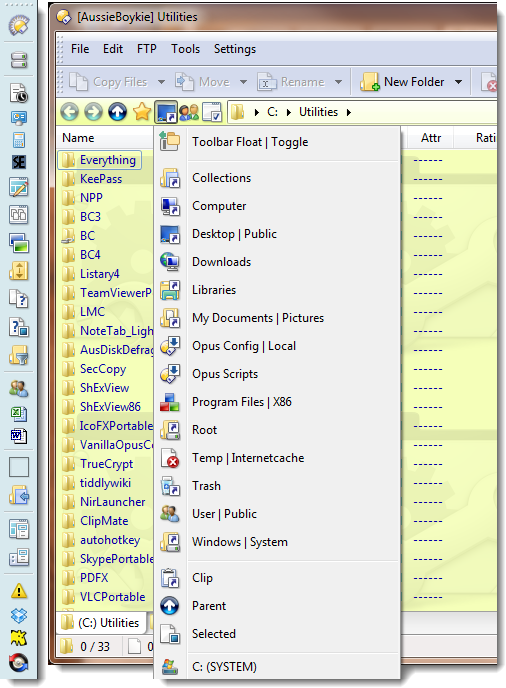Click the dual-document window sidebar icon
This screenshot has width=506, height=688.
[x=19, y=215]
